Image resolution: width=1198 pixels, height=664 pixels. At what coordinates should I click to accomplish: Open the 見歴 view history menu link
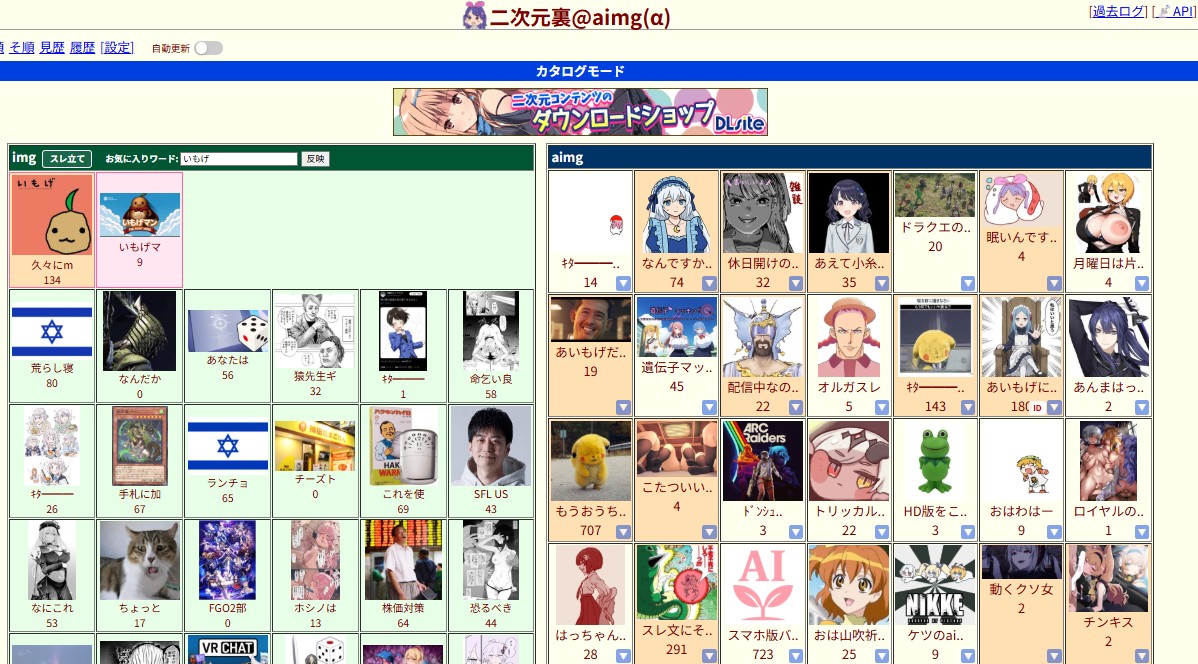coord(52,47)
